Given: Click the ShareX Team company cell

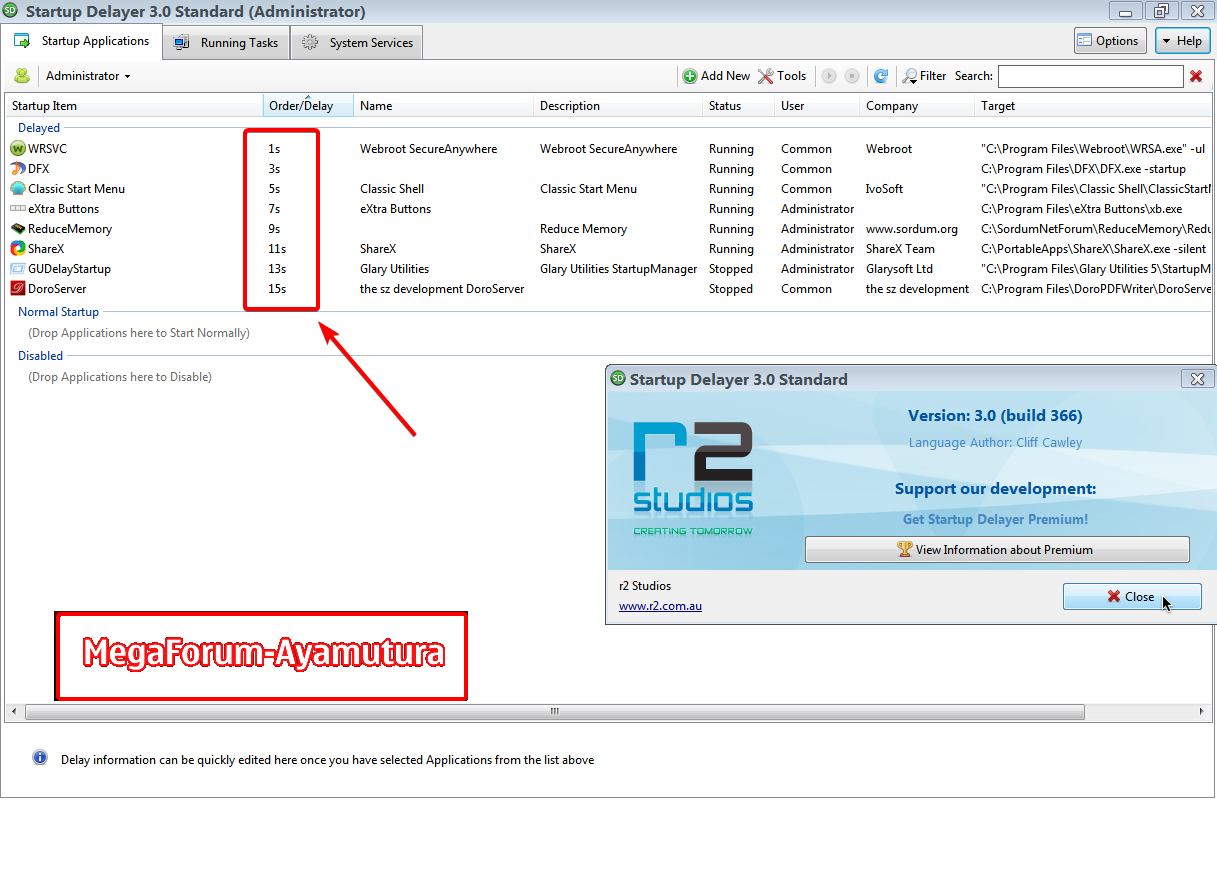Looking at the screenshot, I should click(x=900, y=249).
